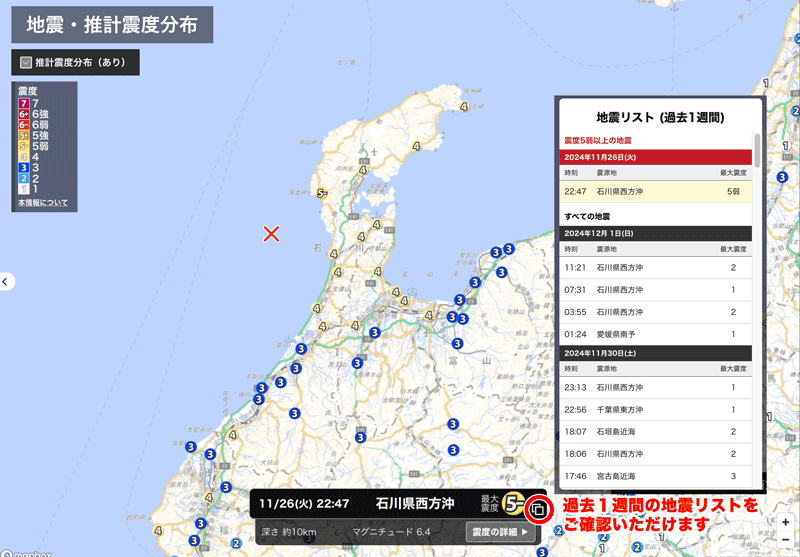
Task: Zoom out with the map minus button
Action: [787, 540]
